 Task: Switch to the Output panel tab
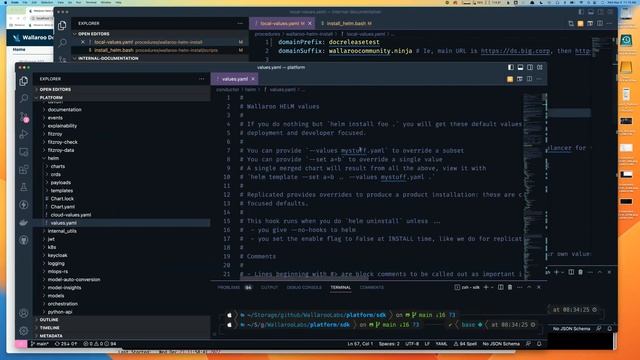point(269,287)
